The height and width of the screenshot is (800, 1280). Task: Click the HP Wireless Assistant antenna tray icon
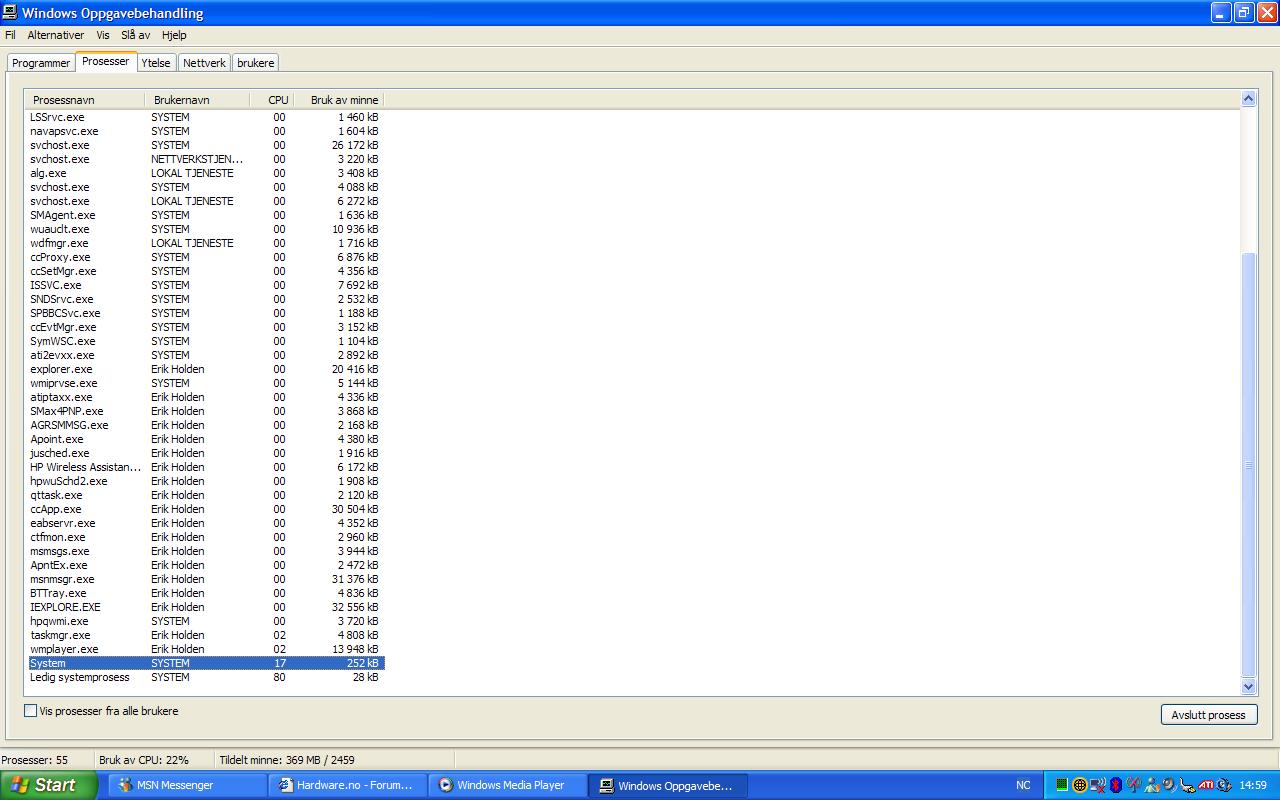[x=1134, y=785]
